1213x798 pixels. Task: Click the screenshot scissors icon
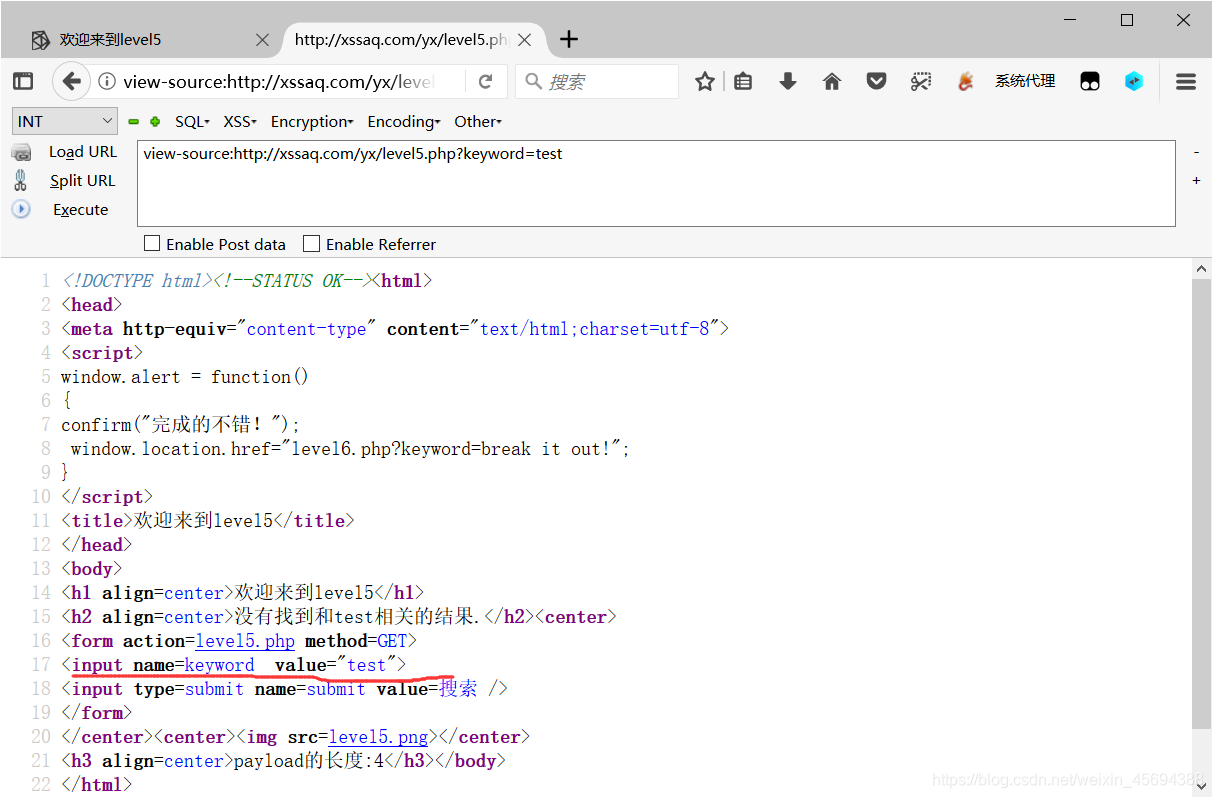coord(921,82)
